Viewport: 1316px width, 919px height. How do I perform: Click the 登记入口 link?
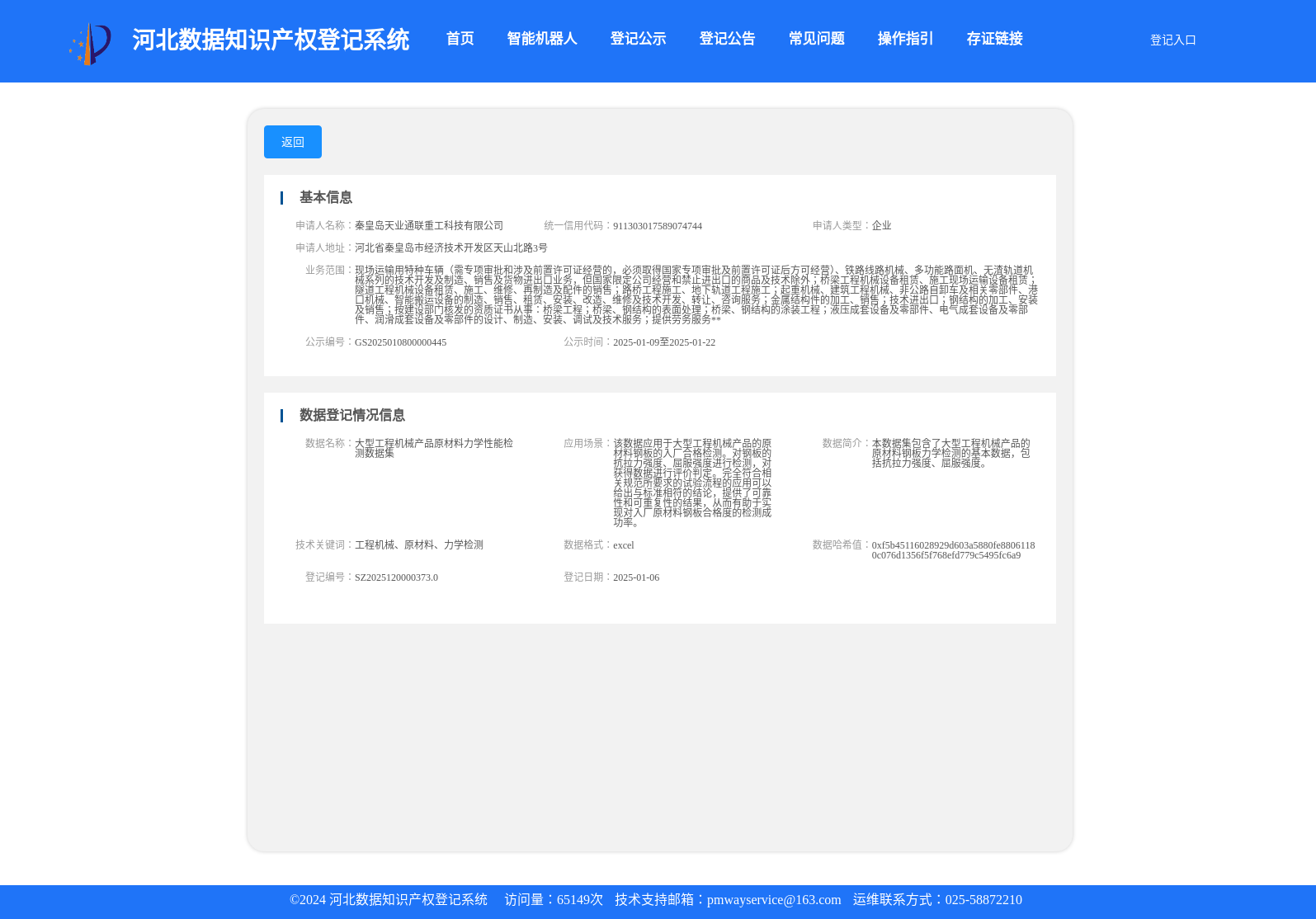1172,40
